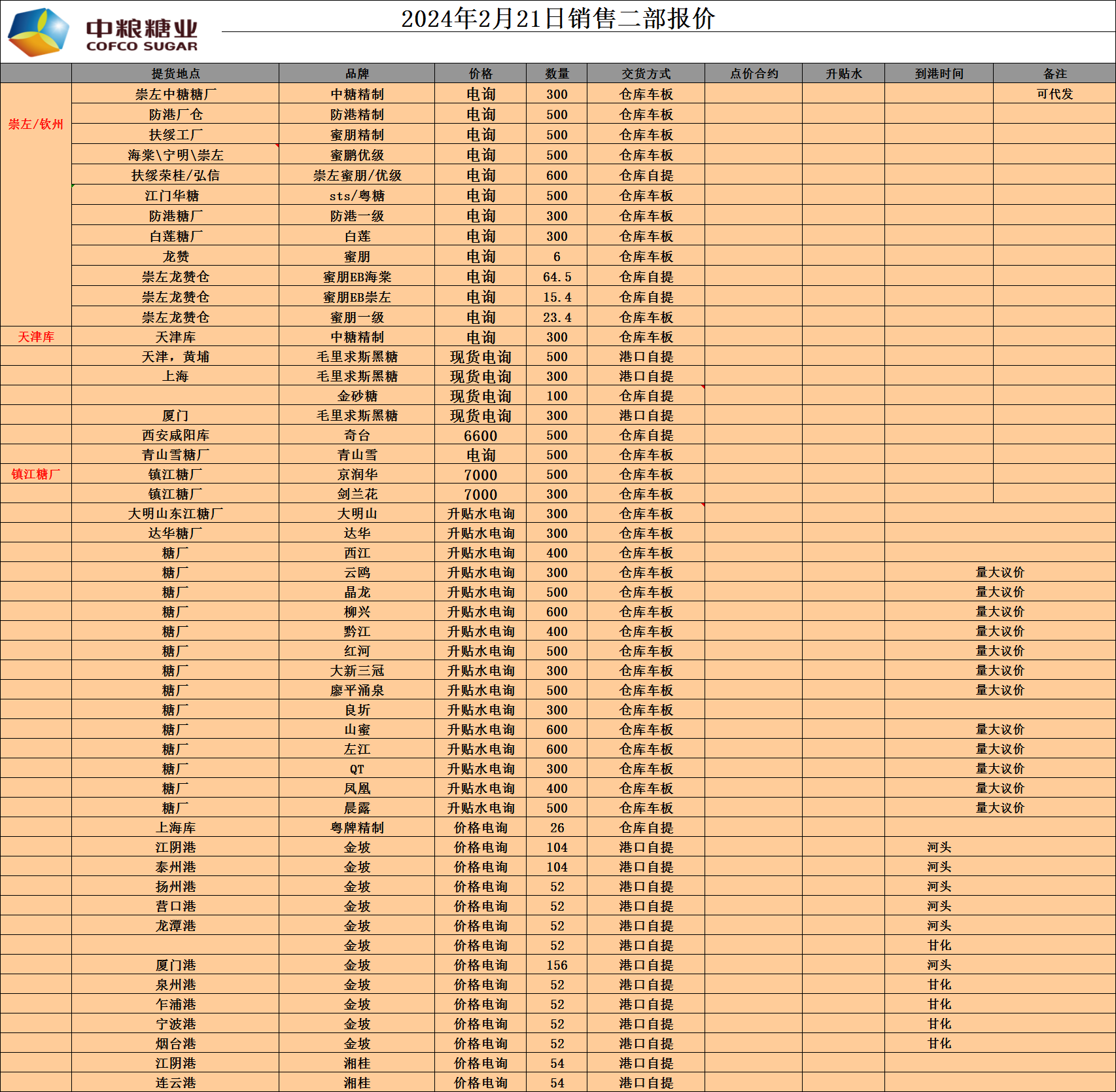Click the 粤牌精制 brand cell

point(357,828)
